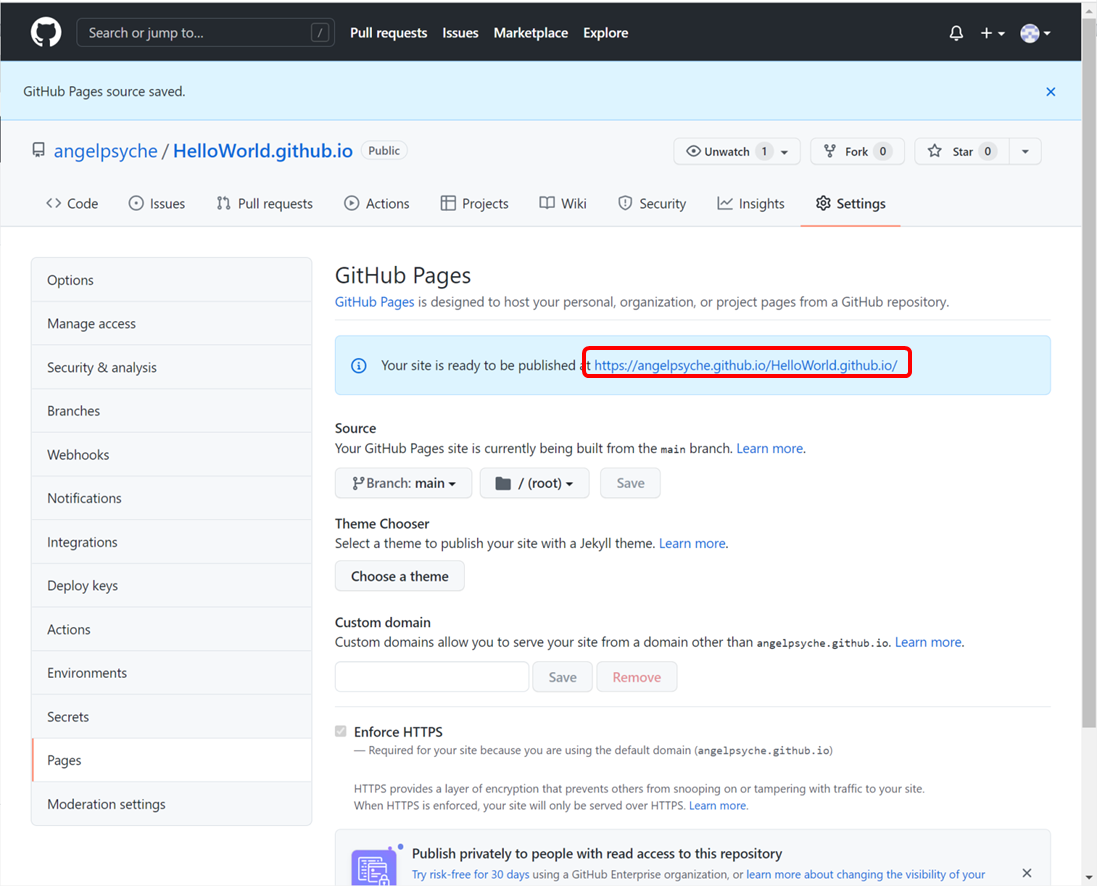This screenshot has width=1097, height=886.
Task: Select Options in settings sidebar
Action: pyautogui.click(x=171, y=280)
